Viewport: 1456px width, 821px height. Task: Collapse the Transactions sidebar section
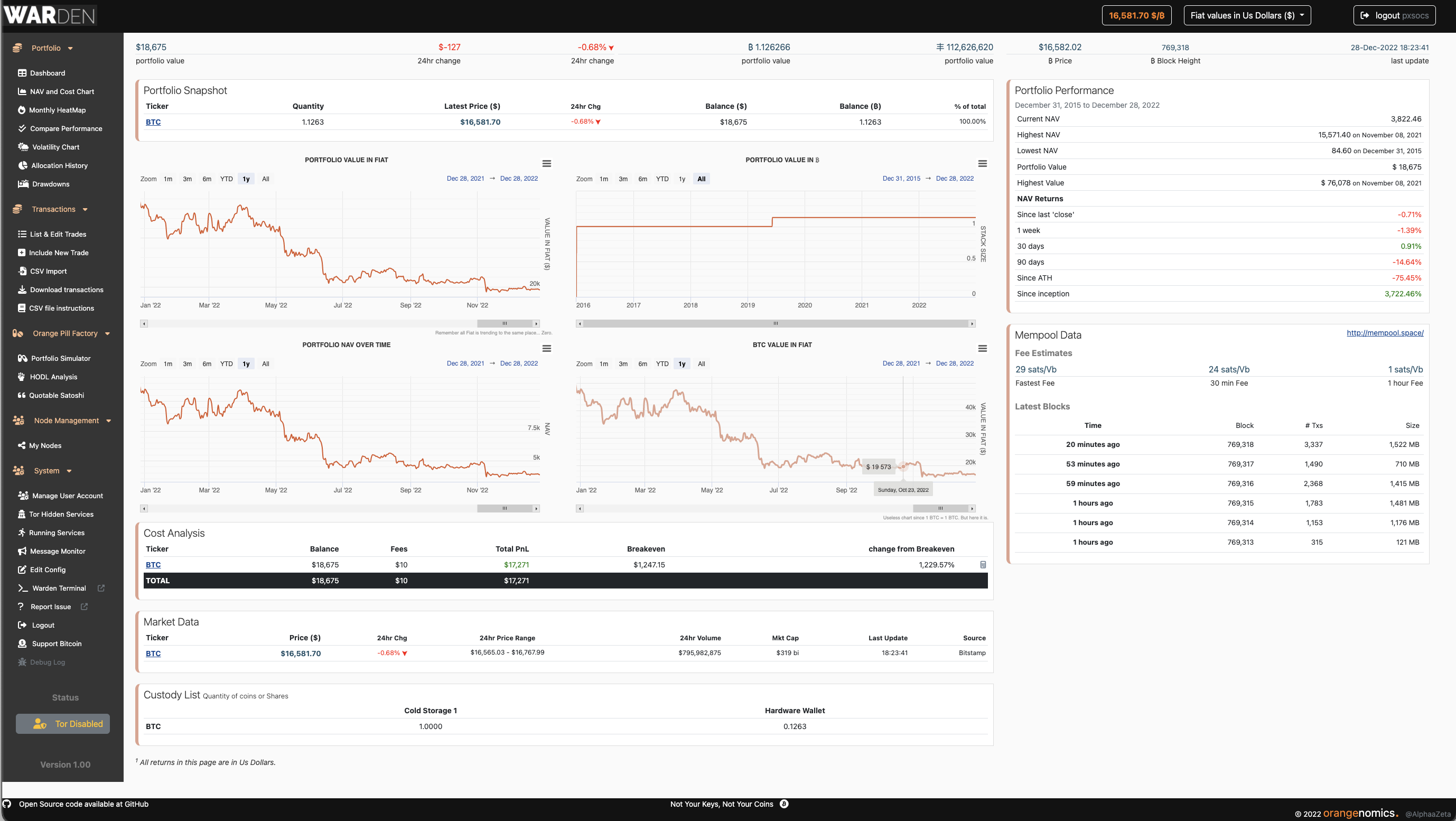53,209
